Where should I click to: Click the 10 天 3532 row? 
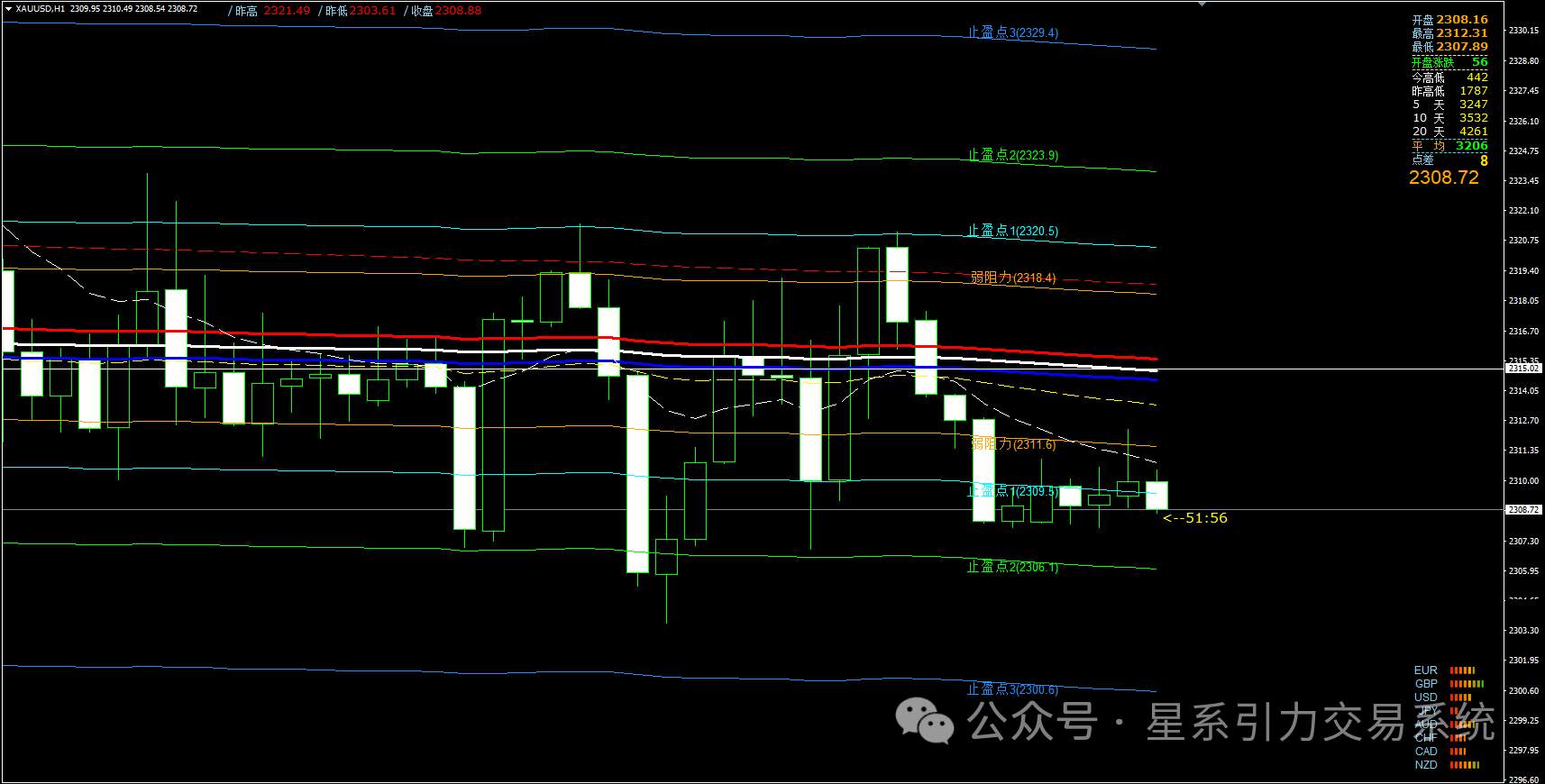point(1449,117)
